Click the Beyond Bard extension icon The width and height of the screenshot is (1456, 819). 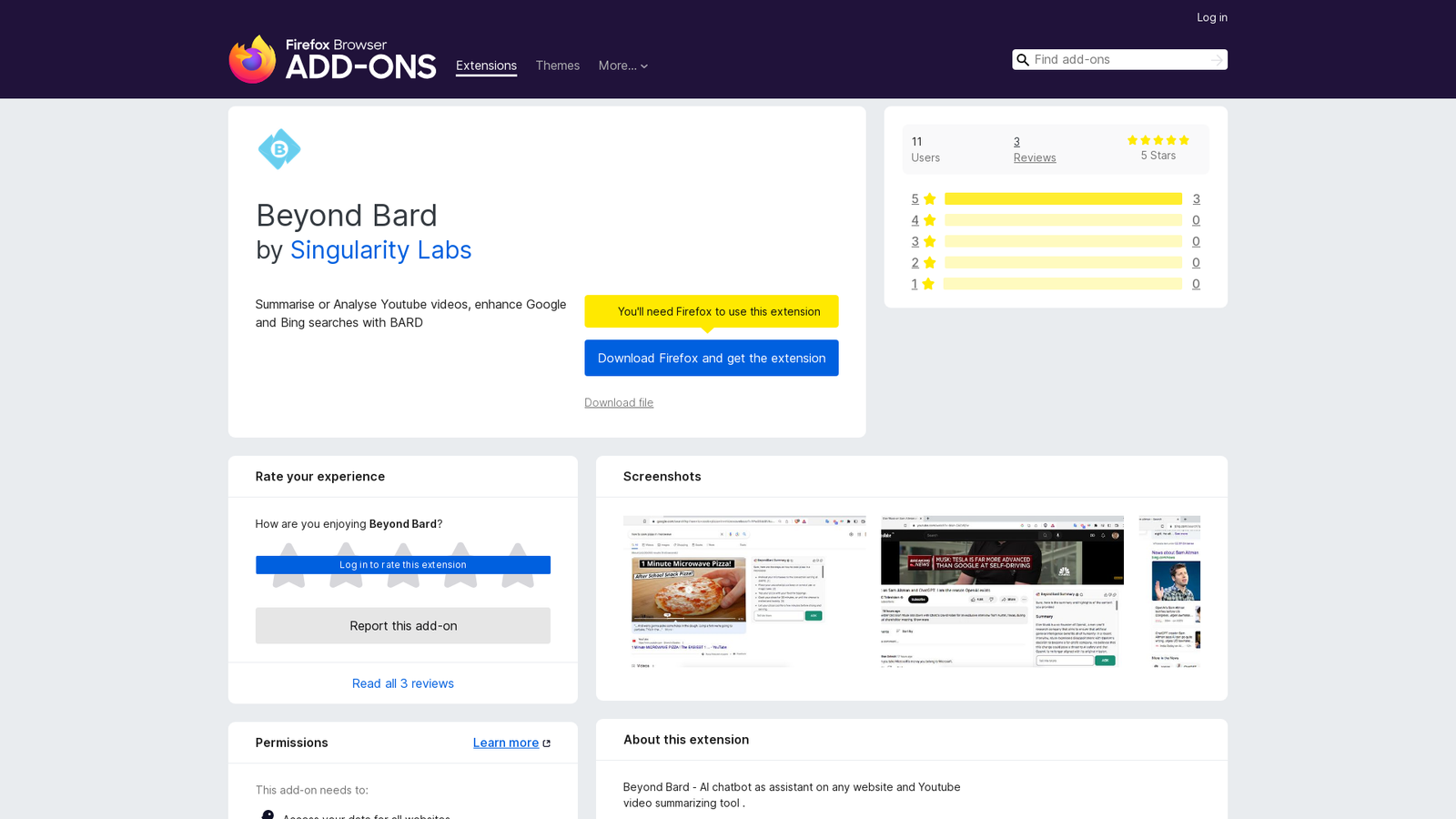[279, 149]
